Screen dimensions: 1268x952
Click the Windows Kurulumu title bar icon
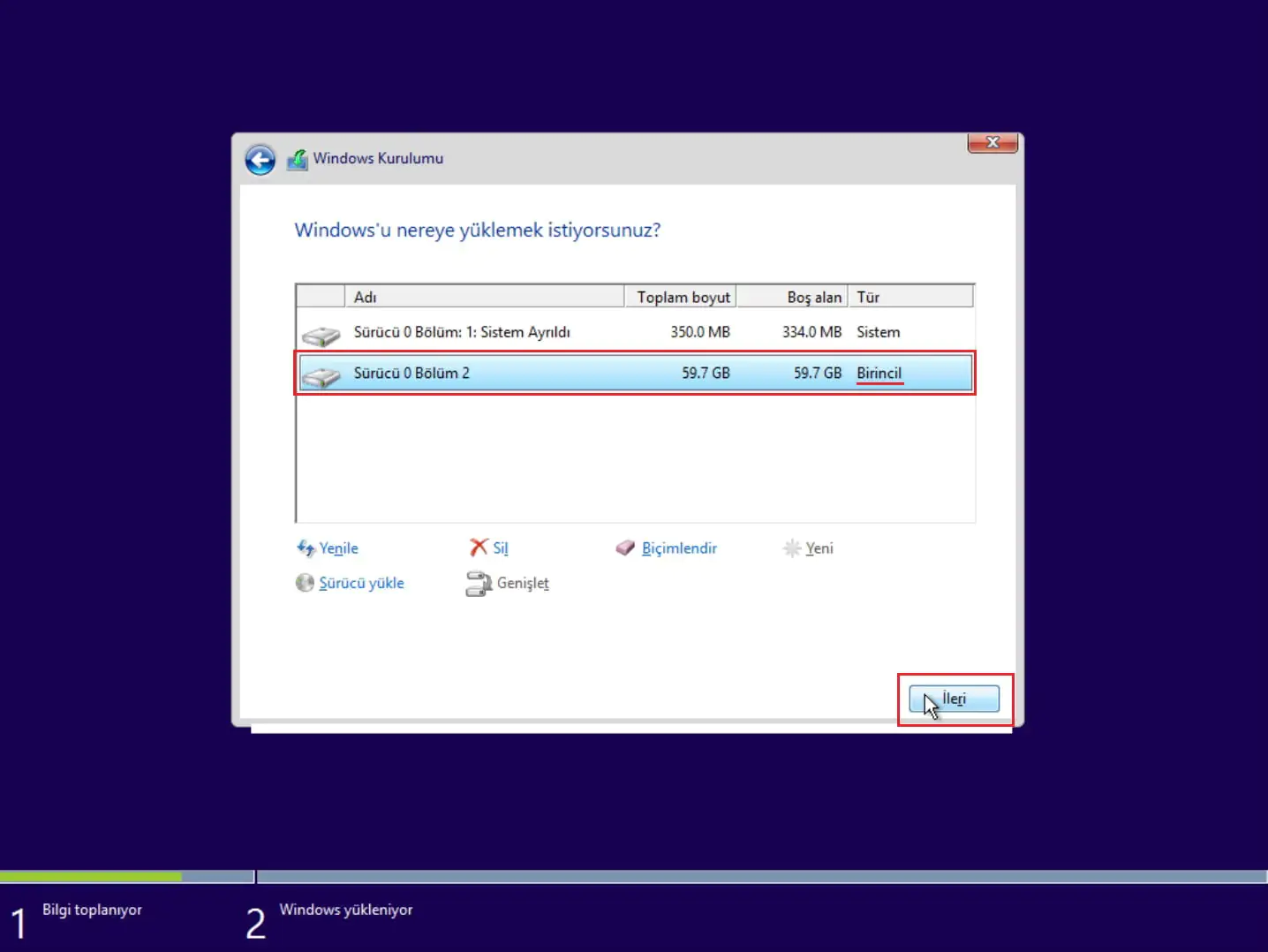297,159
